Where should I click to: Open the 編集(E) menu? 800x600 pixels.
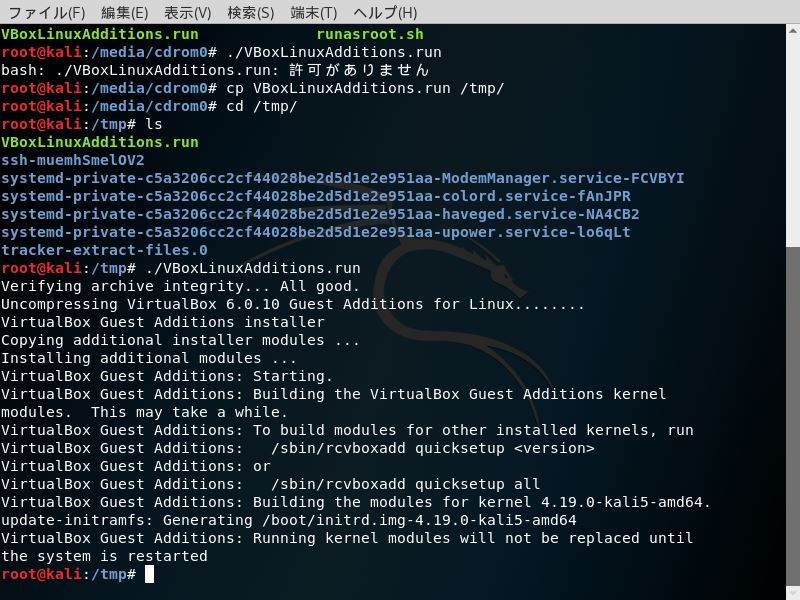(x=124, y=12)
